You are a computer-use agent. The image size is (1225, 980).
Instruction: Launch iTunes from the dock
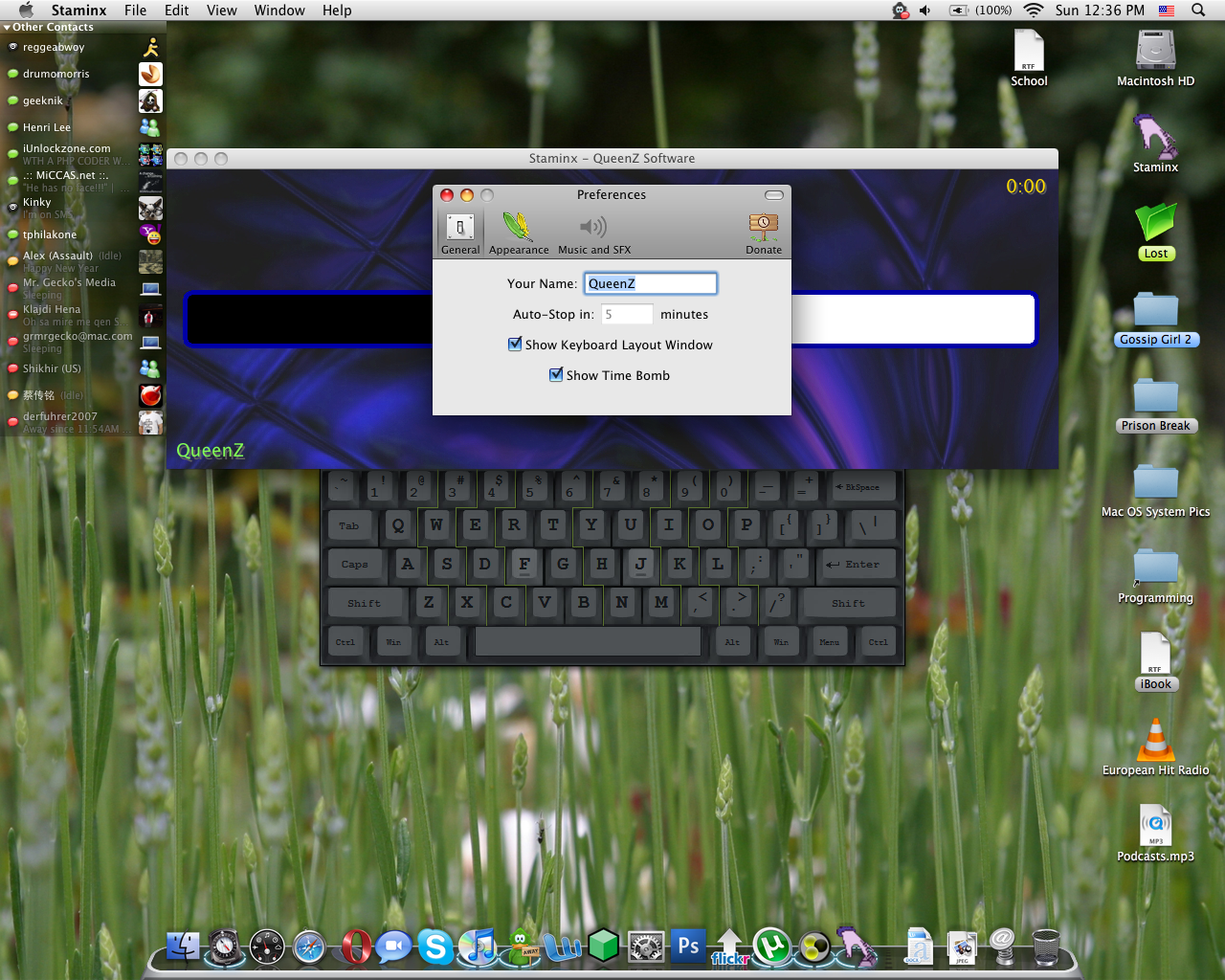(478, 947)
